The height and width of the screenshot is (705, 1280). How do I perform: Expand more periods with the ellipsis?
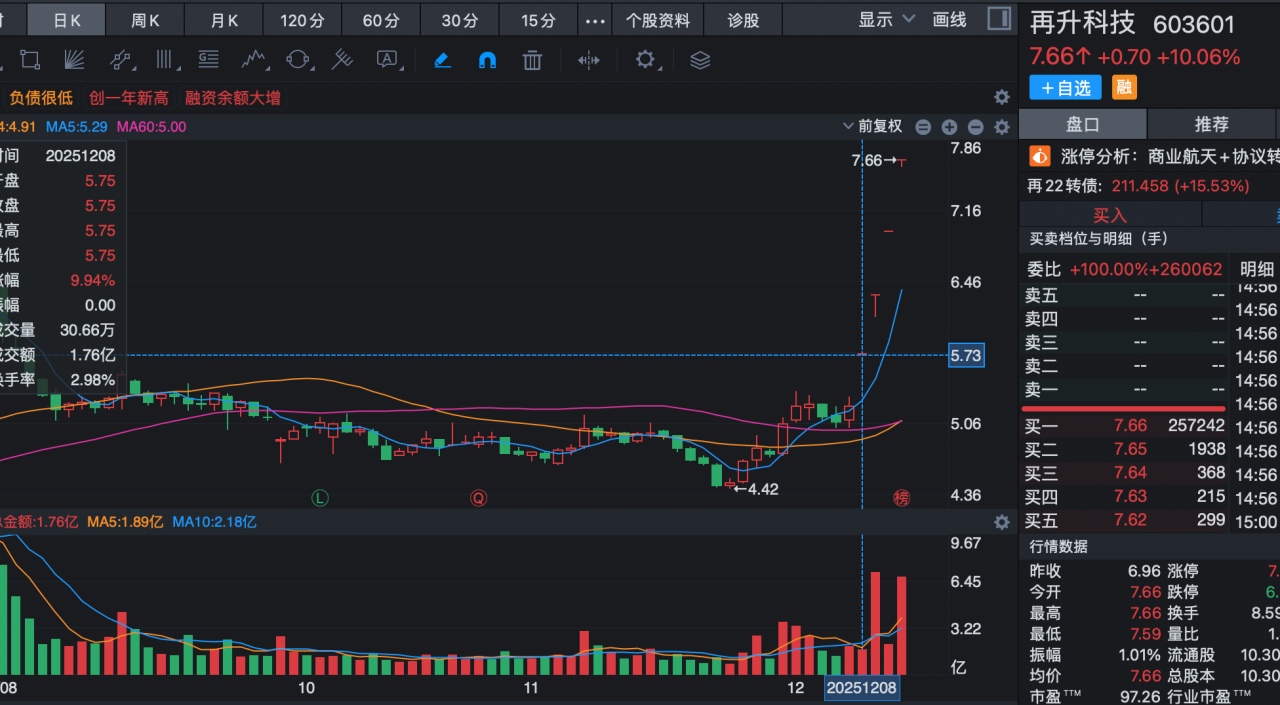tap(595, 20)
